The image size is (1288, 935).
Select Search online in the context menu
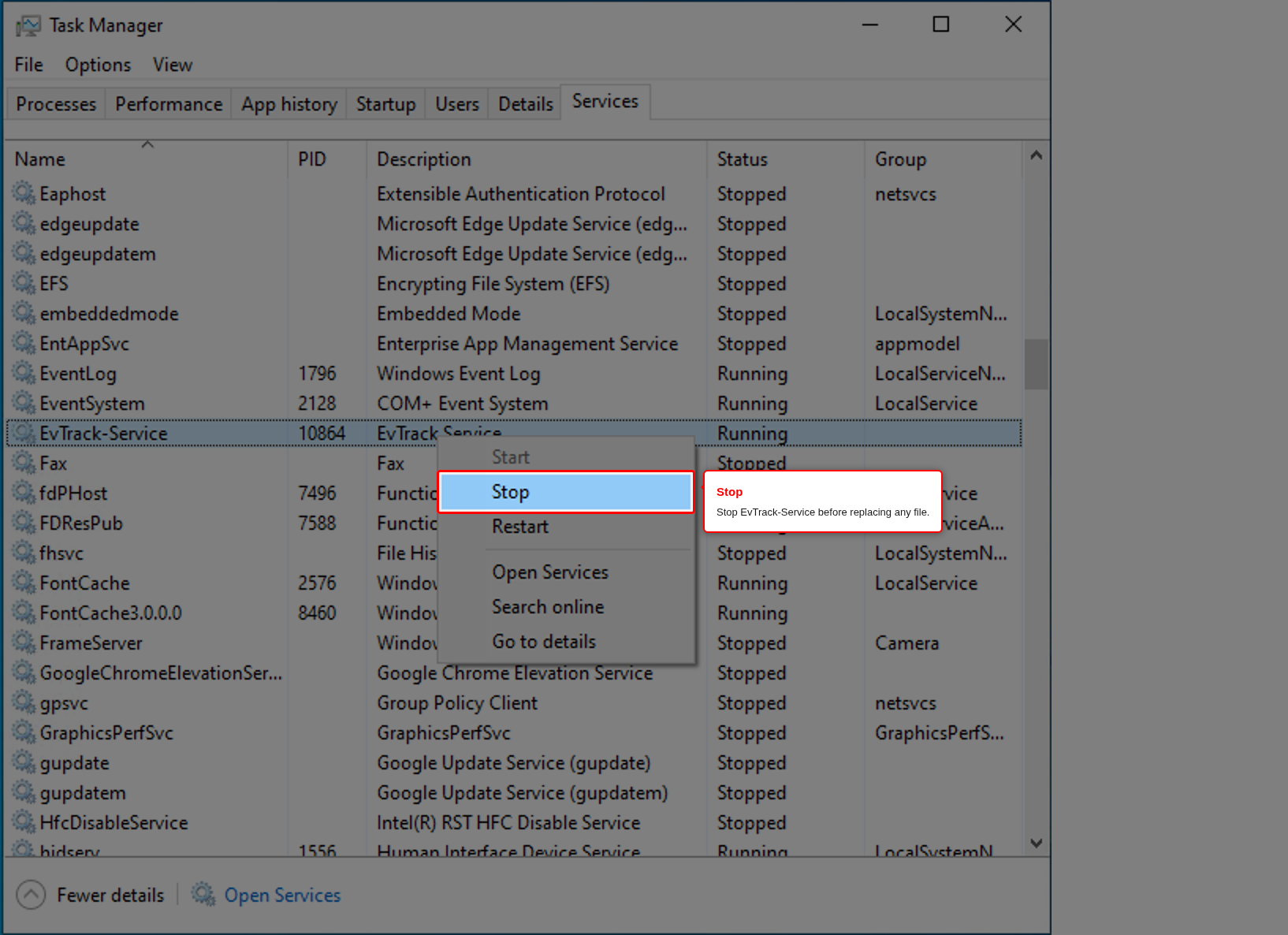click(x=566, y=607)
